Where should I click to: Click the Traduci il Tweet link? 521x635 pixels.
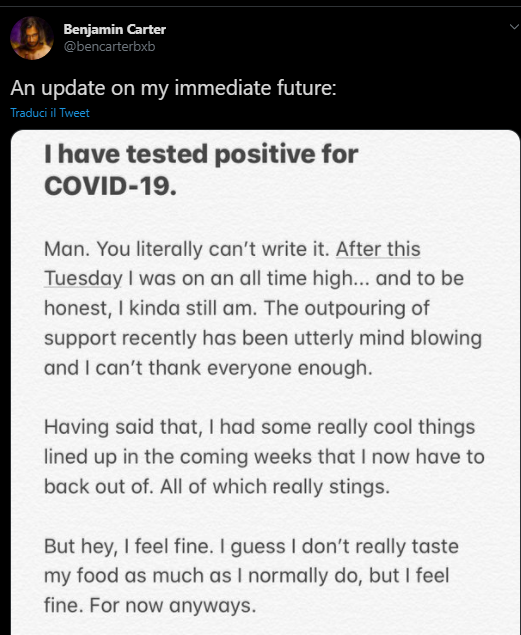tap(50, 113)
